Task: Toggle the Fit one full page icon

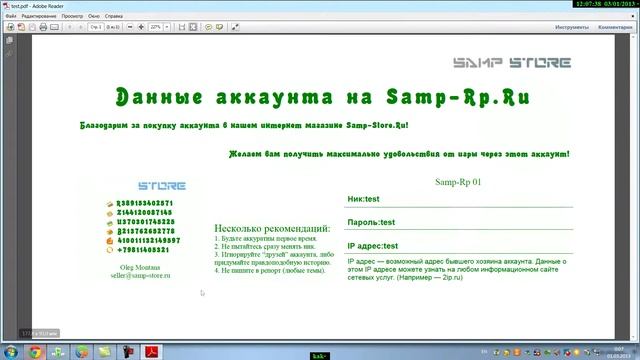Action: pos(193,27)
